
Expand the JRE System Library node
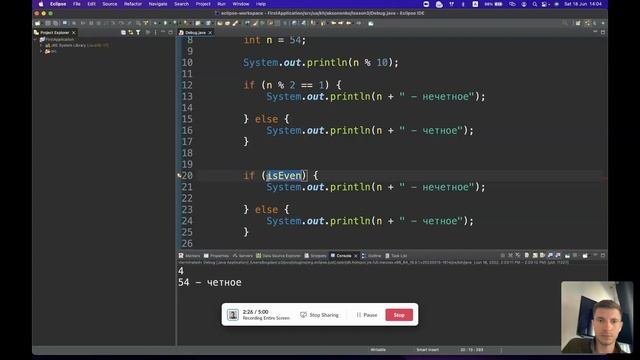coord(41,45)
